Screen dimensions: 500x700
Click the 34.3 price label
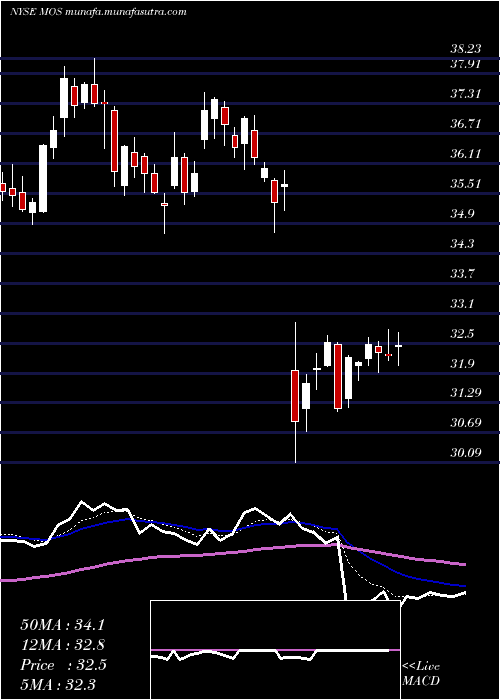(463, 244)
